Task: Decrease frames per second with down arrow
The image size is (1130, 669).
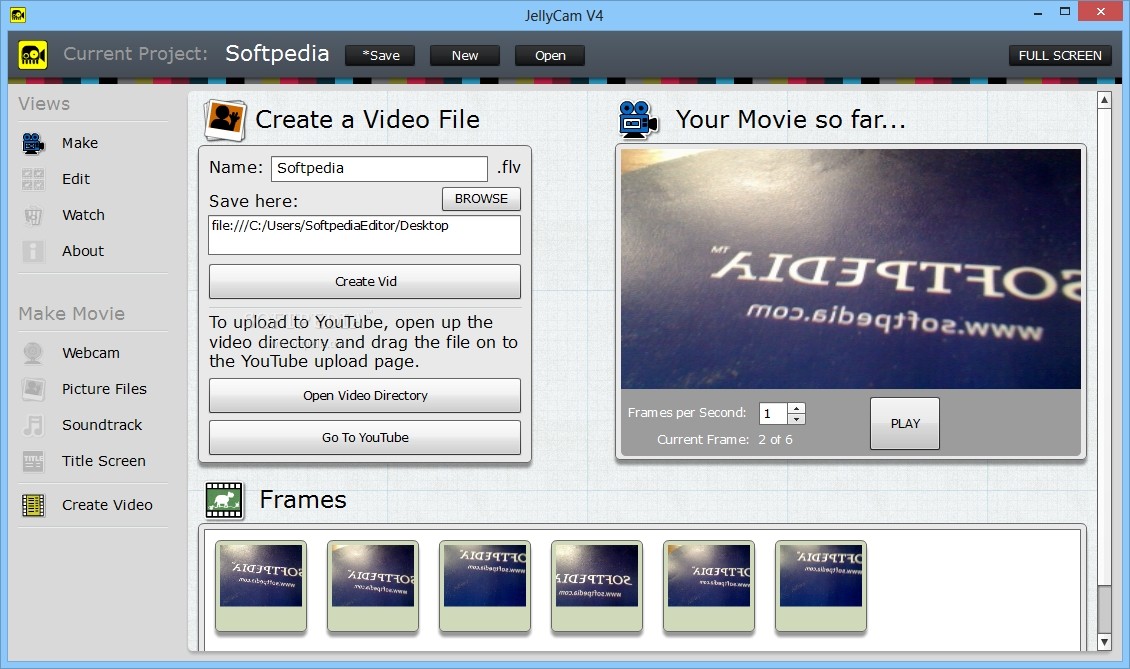Action: (x=796, y=419)
